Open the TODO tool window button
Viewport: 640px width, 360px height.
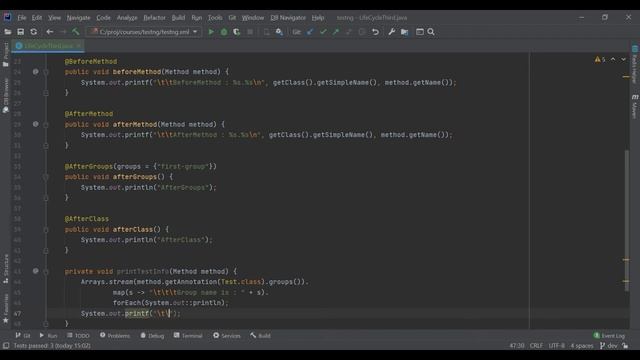[78, 336]
